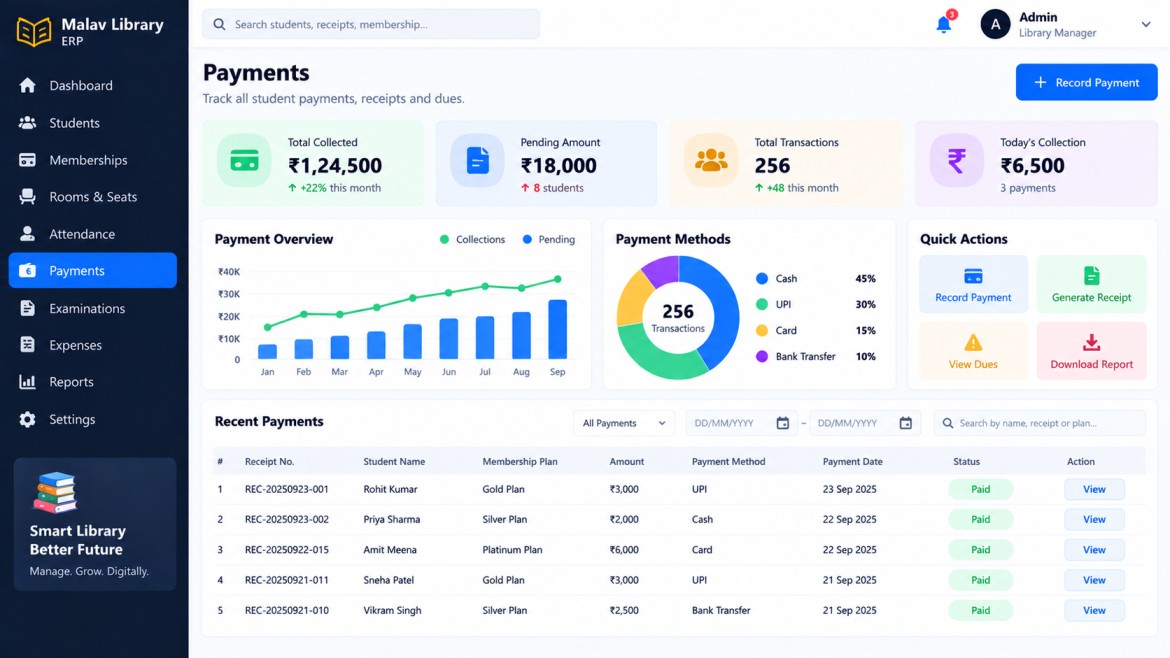View Priya Sharma's payment

(x=1094, y=519)
